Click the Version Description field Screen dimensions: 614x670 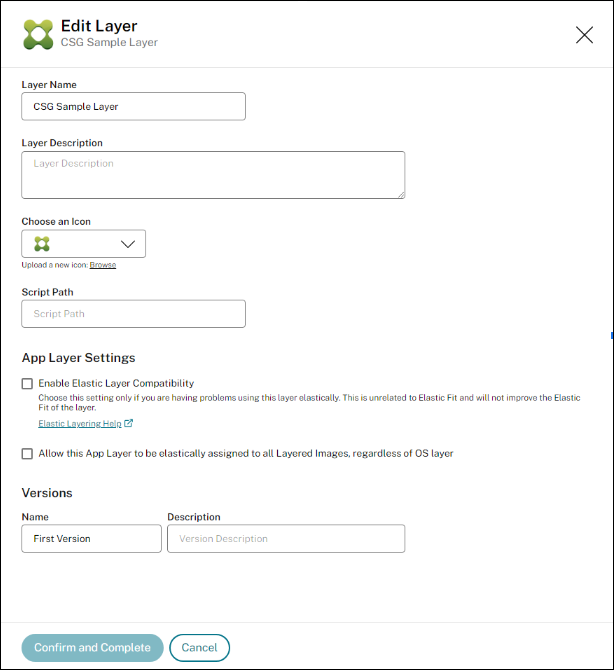click(285, 539)
